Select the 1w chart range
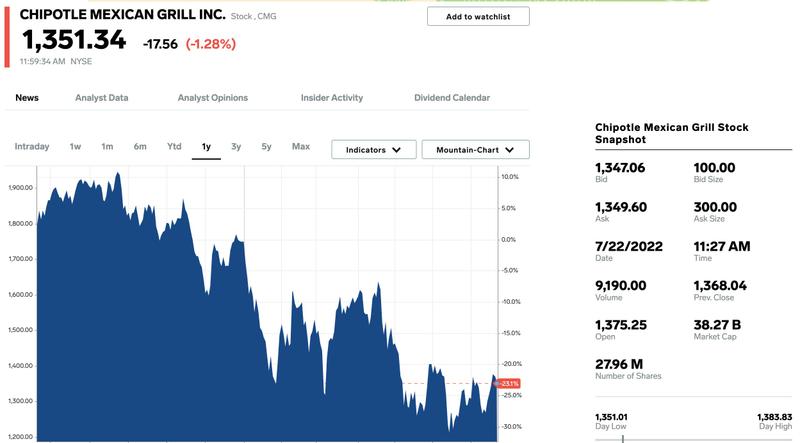 [x=76, y=146]
